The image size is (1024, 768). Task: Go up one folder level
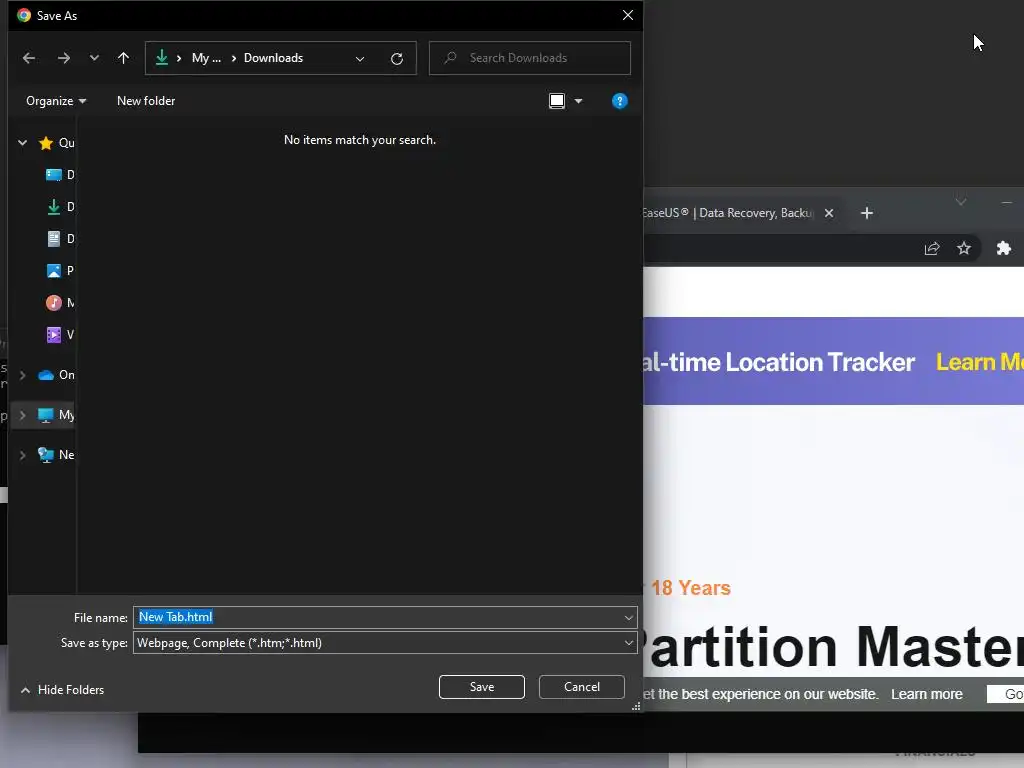123,58
